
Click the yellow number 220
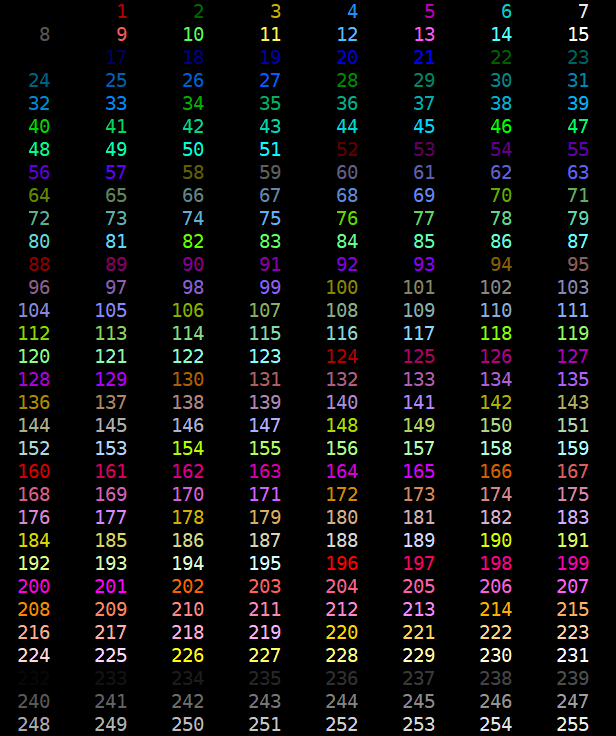(342, 632)
